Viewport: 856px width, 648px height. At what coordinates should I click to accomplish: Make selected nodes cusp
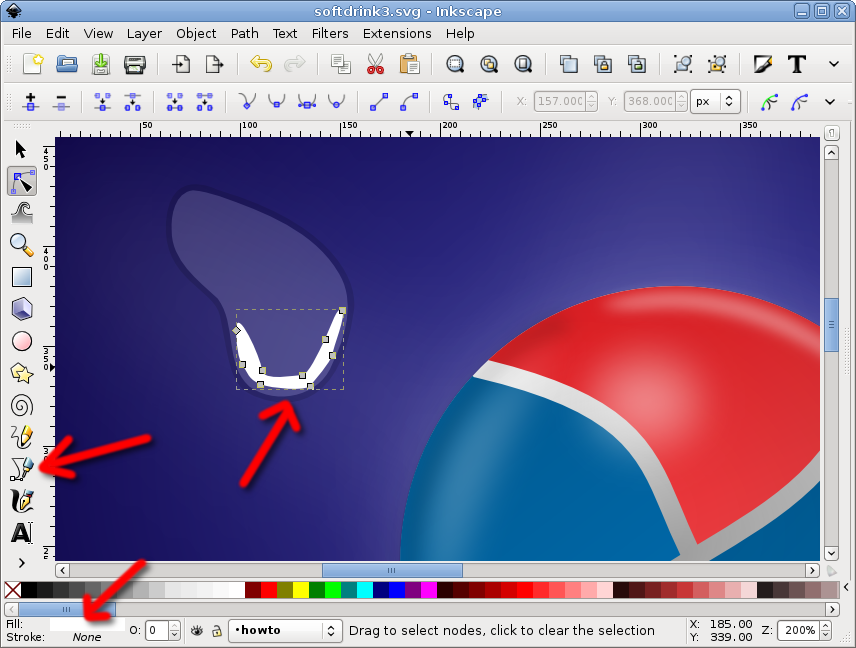pos(247,102)
